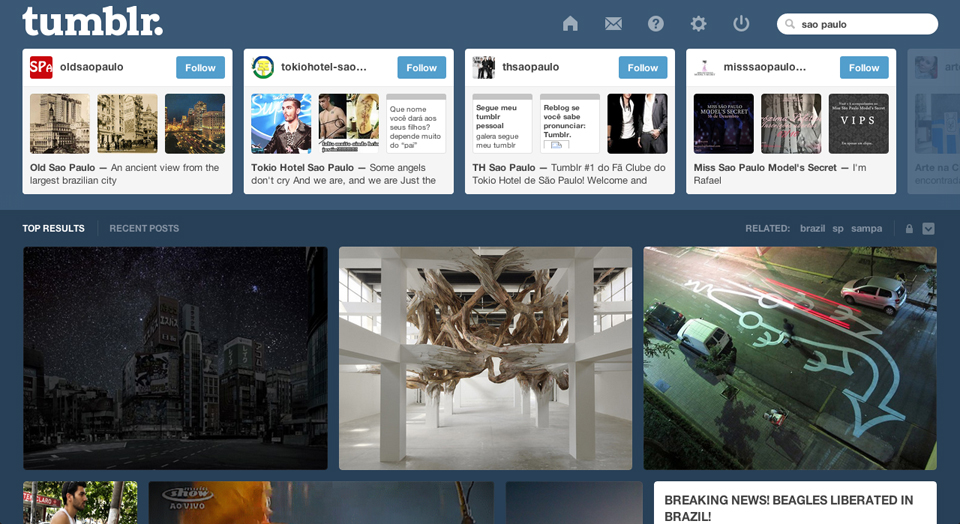
Task: Open oldsaopaulo sepia tower building thumbnail
Action: (x=60, y=123)
